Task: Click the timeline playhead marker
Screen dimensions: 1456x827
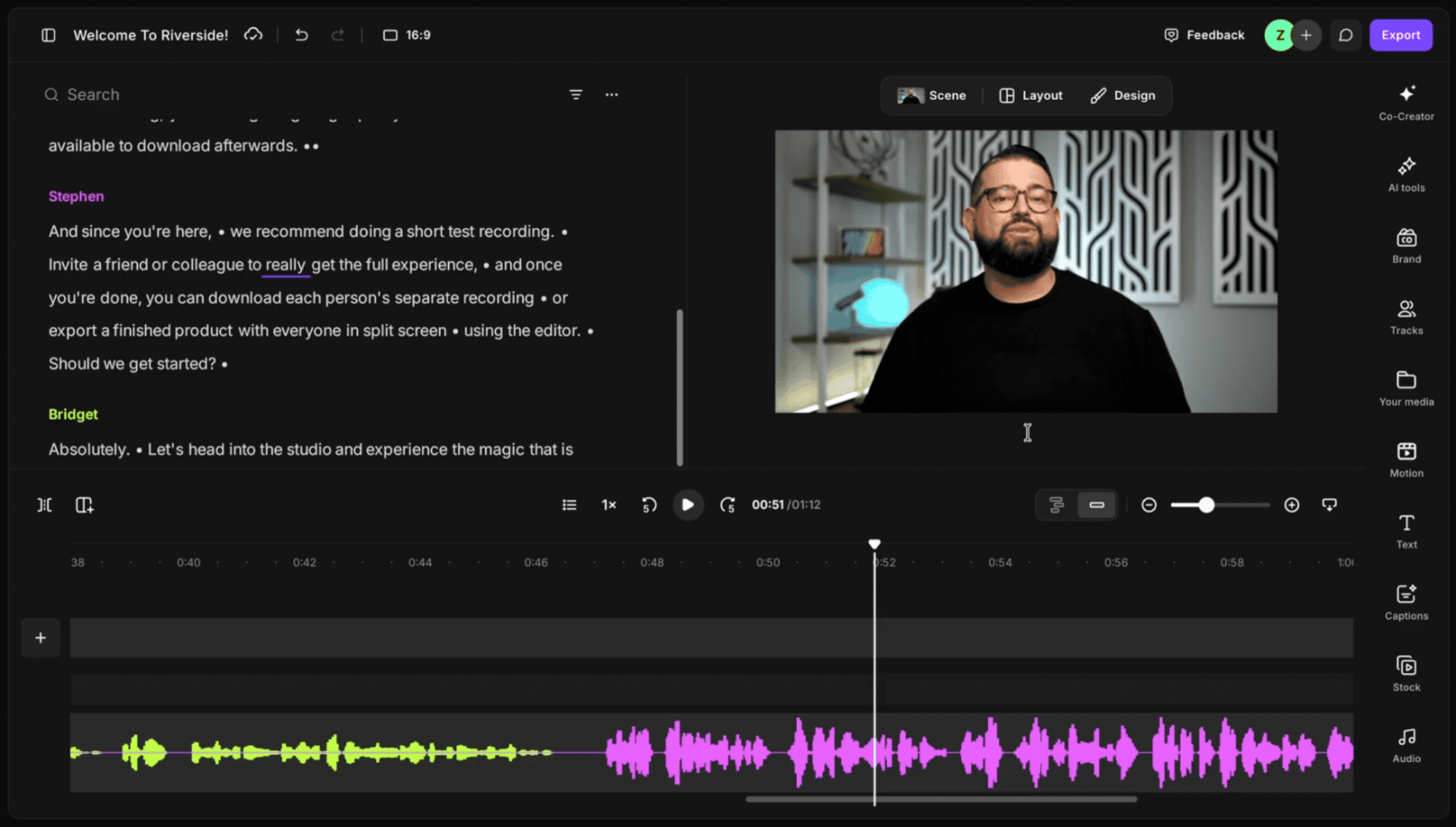Action: point(874,544)
